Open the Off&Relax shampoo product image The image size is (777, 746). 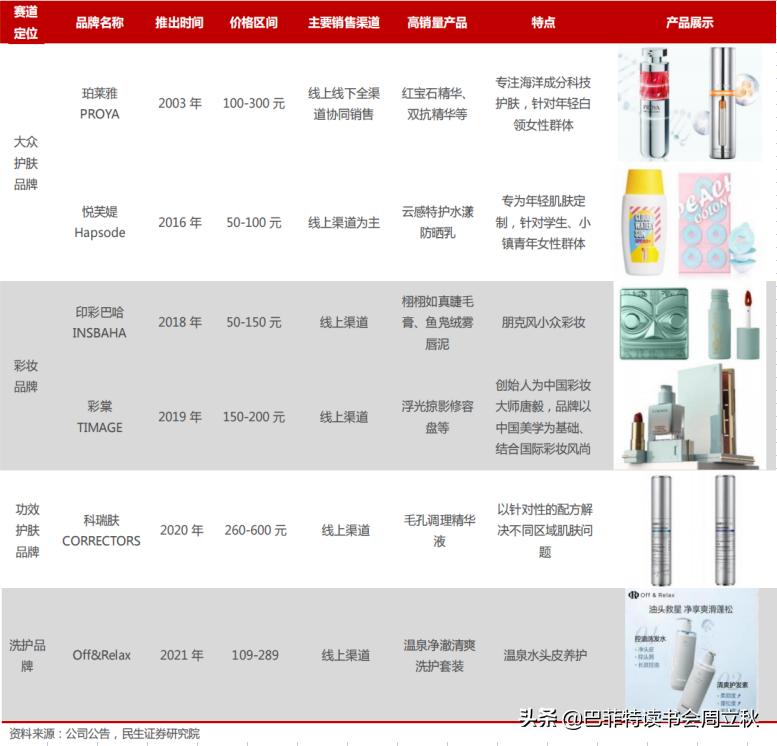point(692,652)
